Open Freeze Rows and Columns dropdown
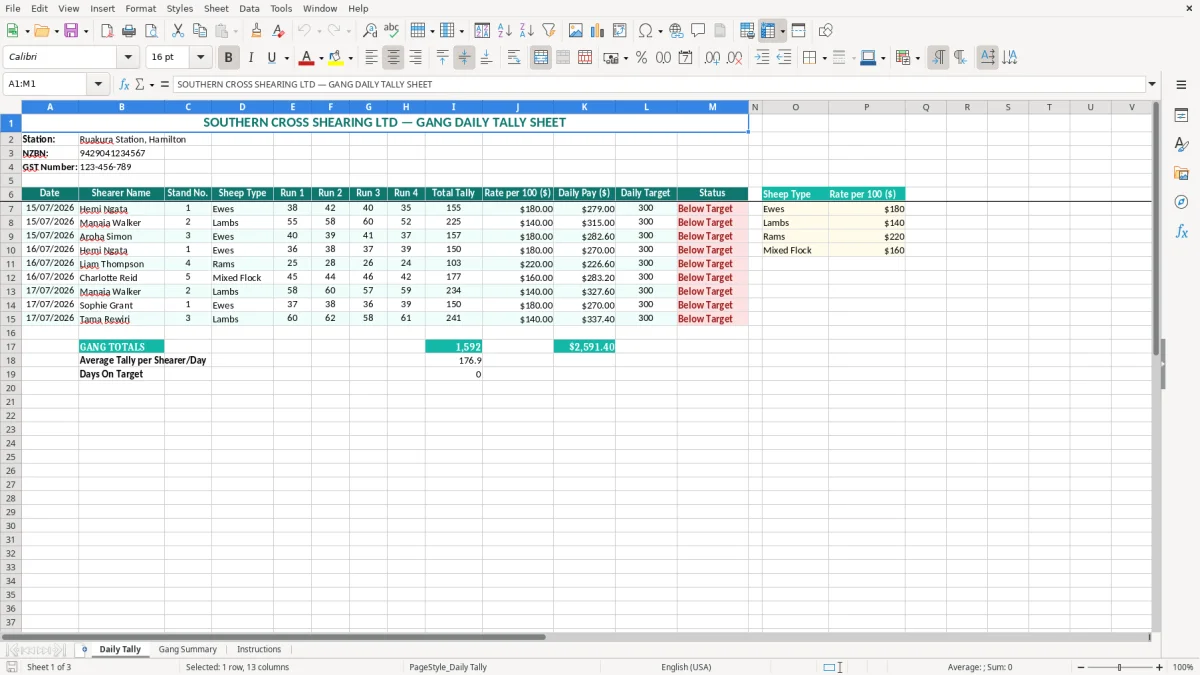 click(x=783, y=31)
